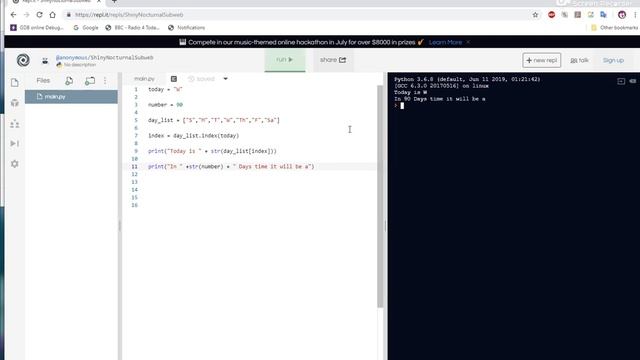The width and height of the screenshot is (640, 360).
Task: Reload the browser page
Action: pyautogui.click(x=40, y=15)
